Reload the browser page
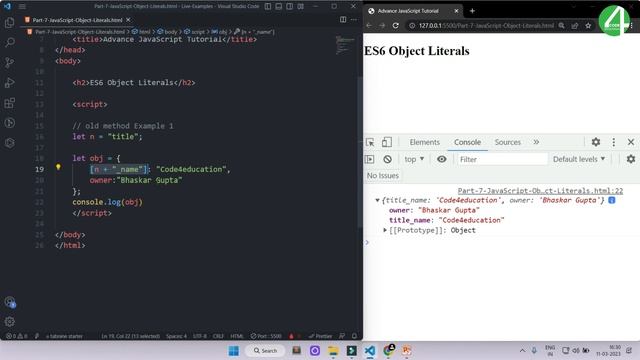Viewport: 640px width, 360px height. 396,25
